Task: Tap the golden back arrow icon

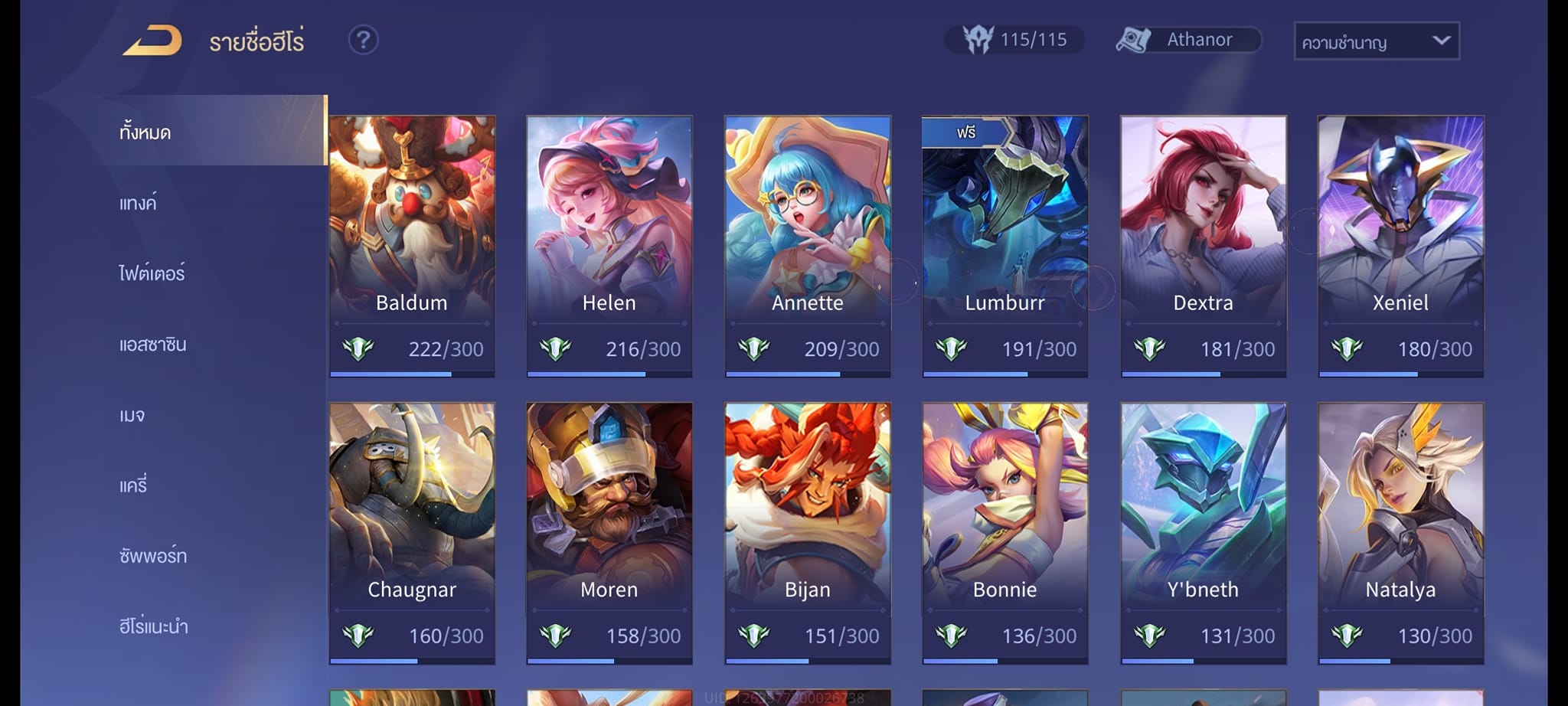Action: click(152, 41)
